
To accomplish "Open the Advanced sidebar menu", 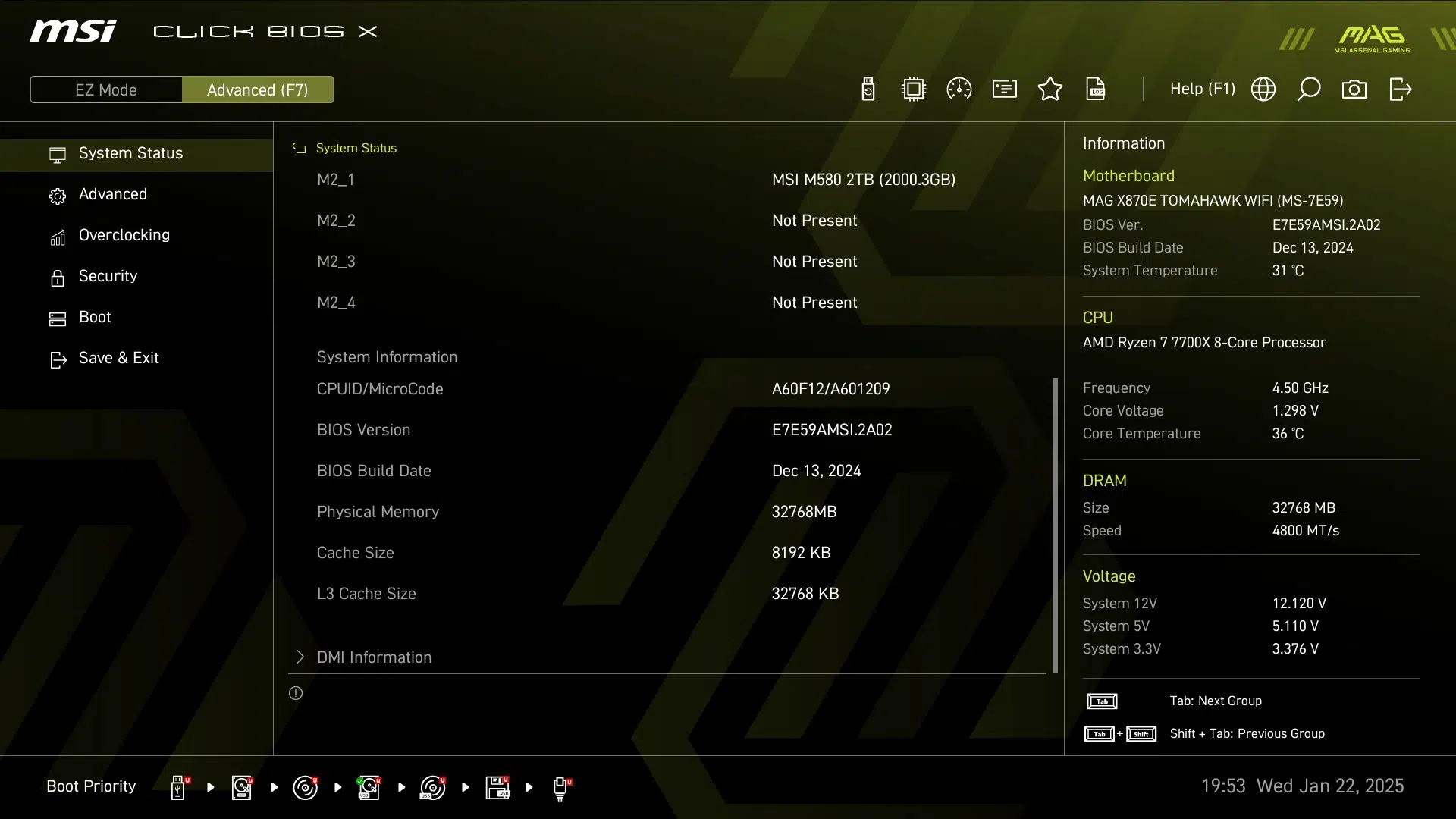I will pos(136,195).
